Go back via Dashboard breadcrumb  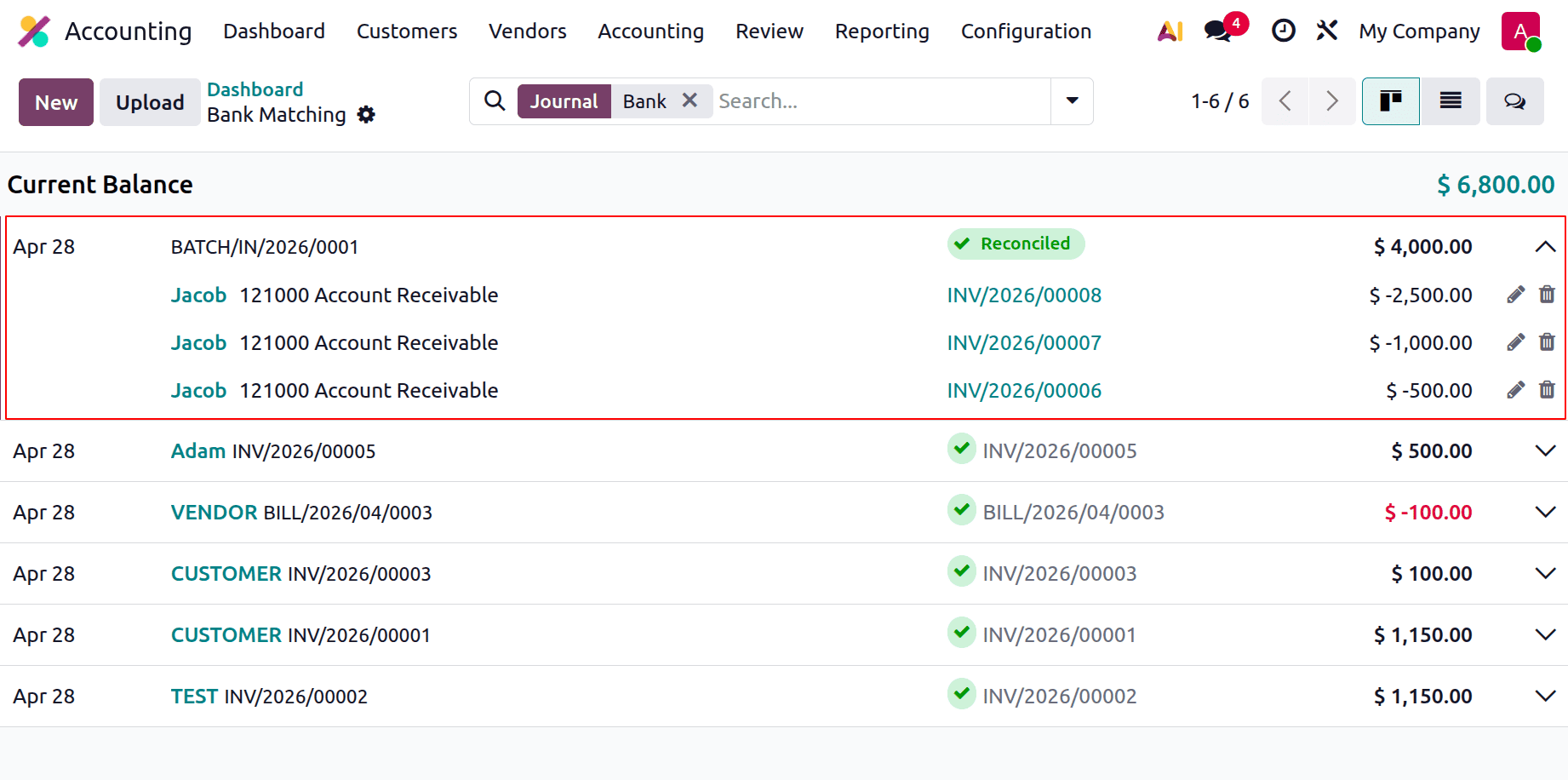tap(255, 89)
